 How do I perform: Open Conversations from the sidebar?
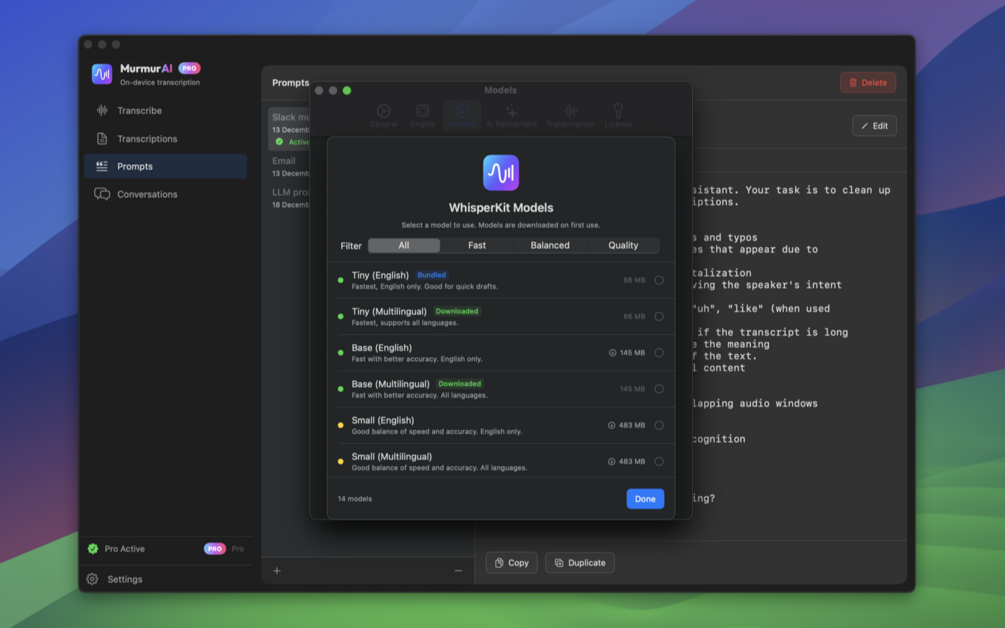click(165, 194)
